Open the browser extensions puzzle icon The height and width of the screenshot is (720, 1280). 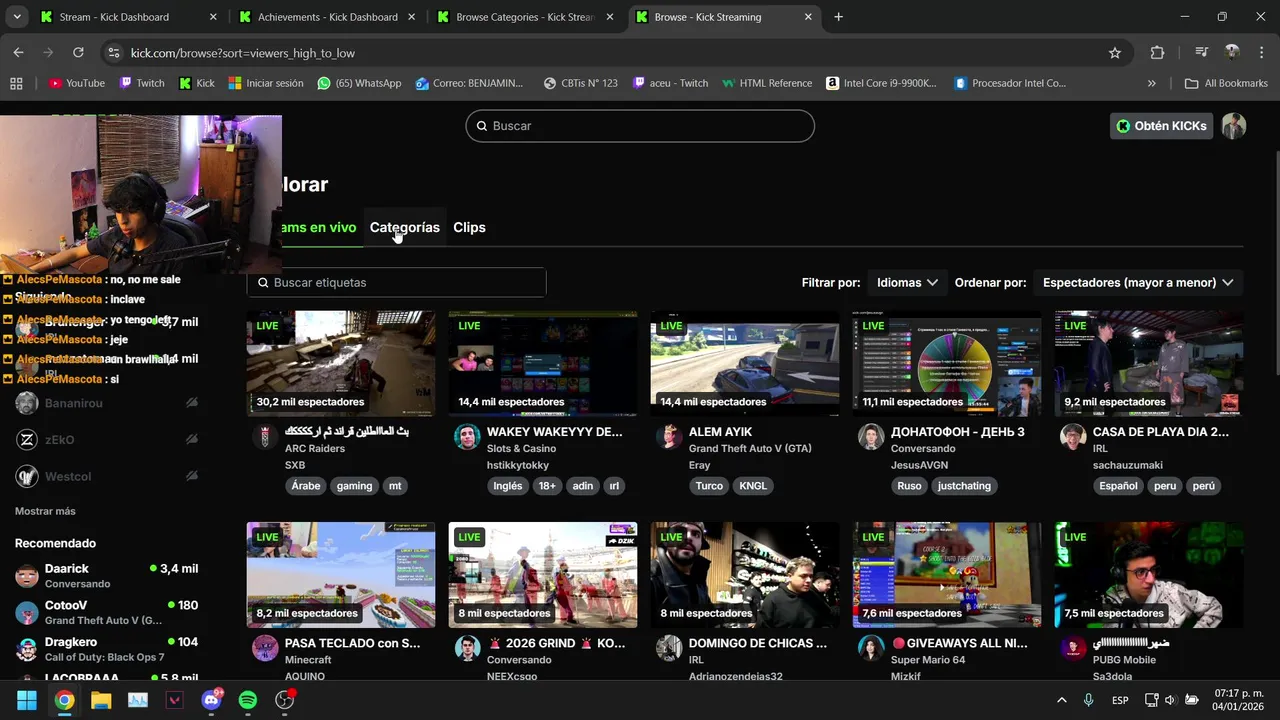tap(1157, 53)
